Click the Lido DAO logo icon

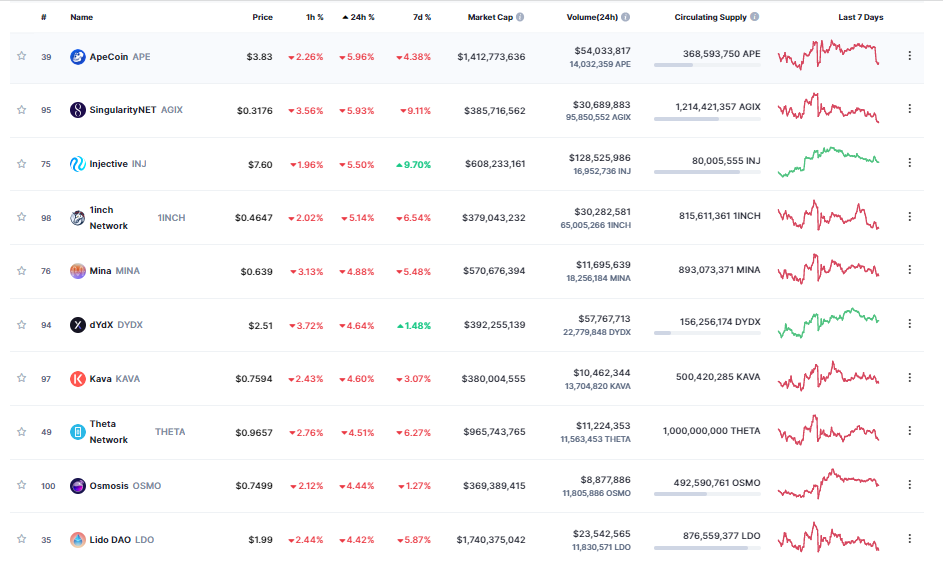click(77, 540)
